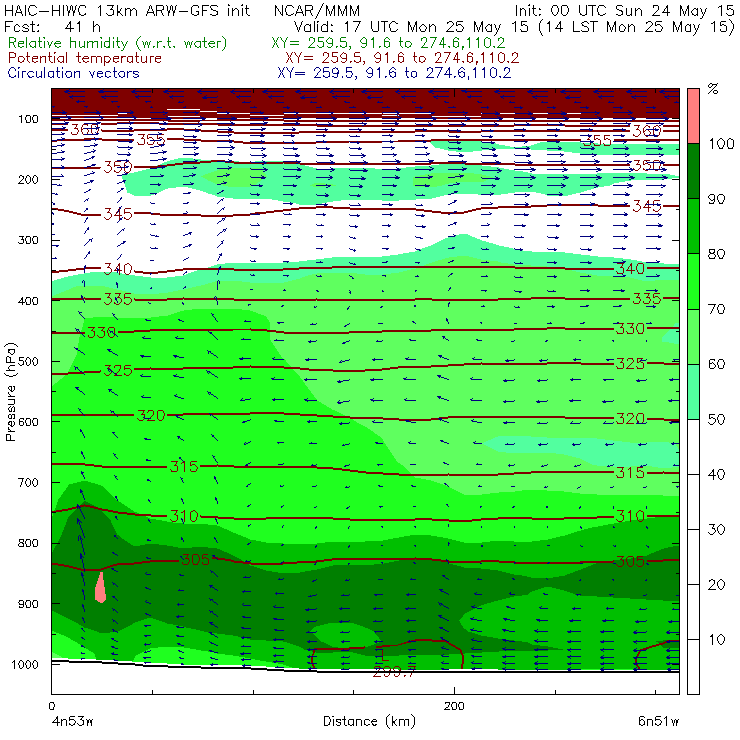
Task: Click the colorbar '20' label
Action: pyautogui.click(x=717, y=584)
